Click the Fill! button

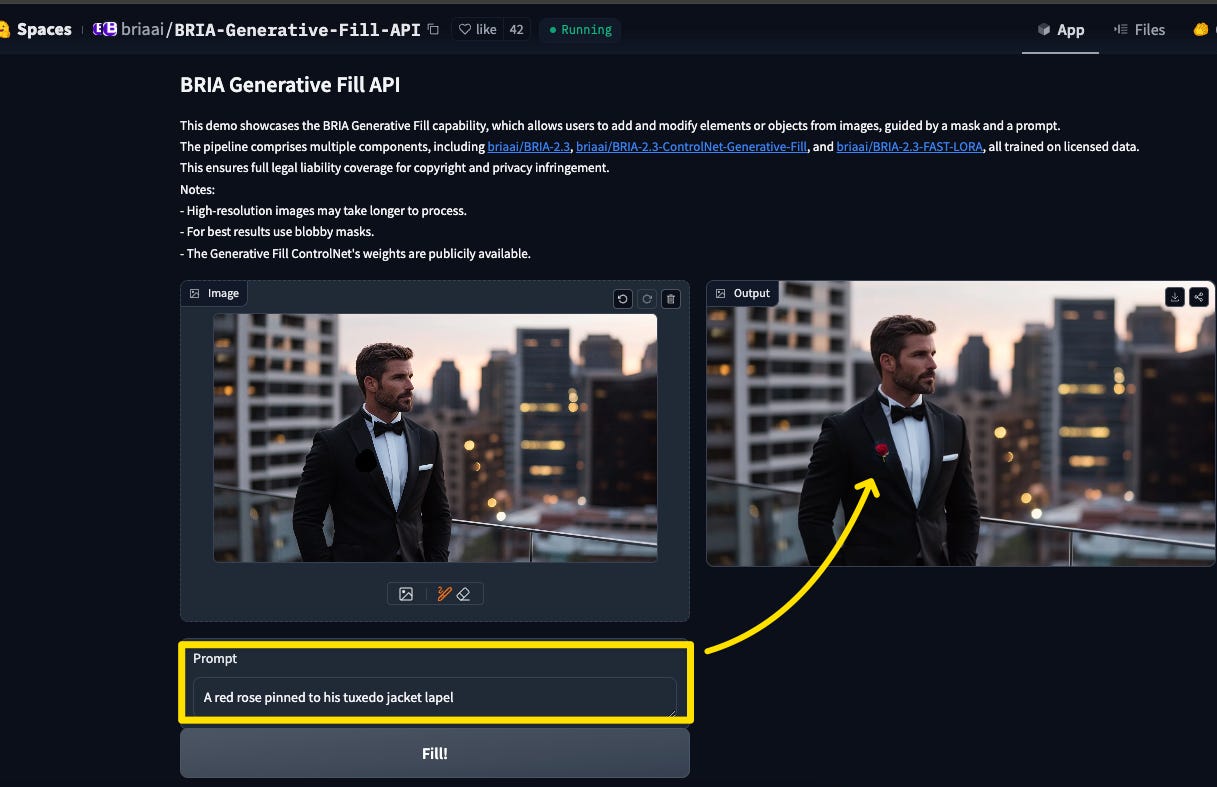[435, 753]
